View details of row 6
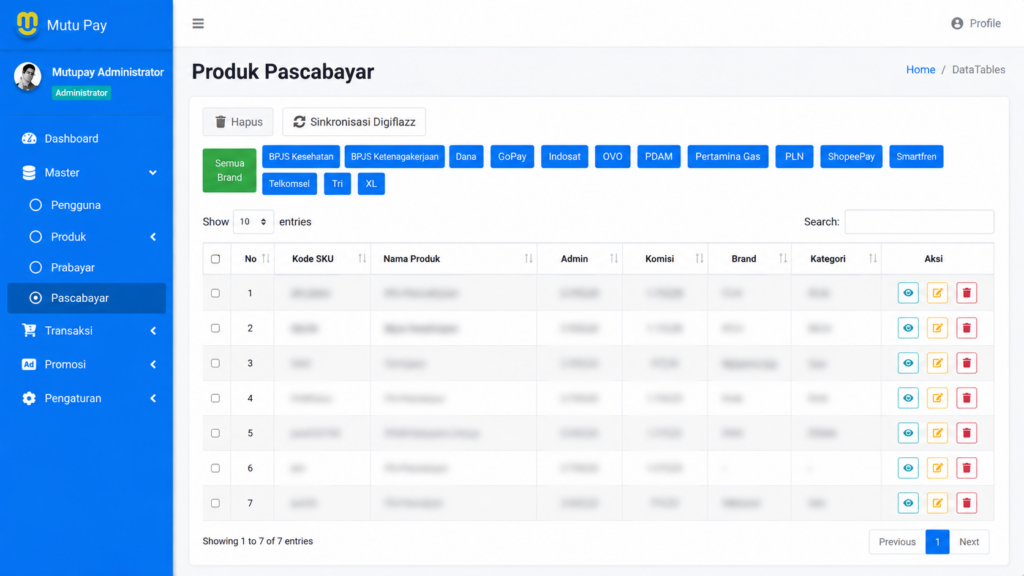 (908, 468)
